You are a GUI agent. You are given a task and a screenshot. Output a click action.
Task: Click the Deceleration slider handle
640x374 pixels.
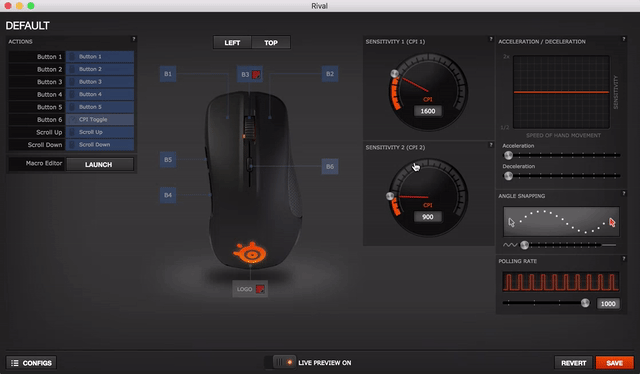click(x=508, y=176)
